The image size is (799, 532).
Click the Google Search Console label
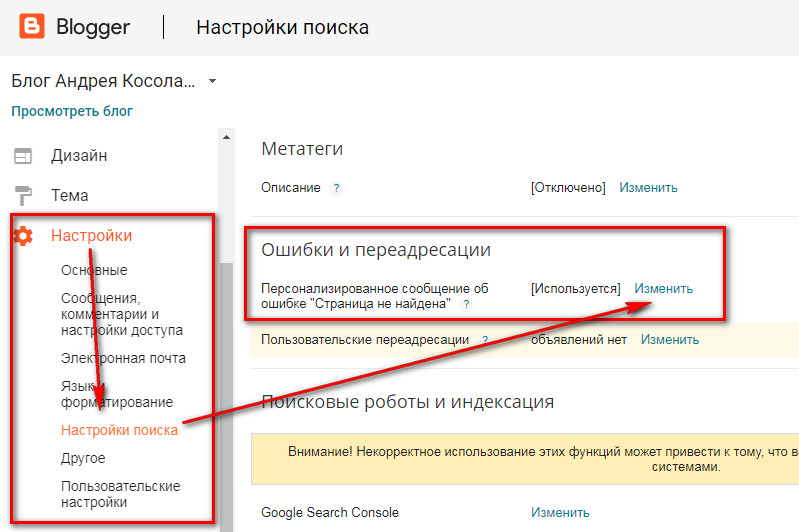tap(330, 512)
